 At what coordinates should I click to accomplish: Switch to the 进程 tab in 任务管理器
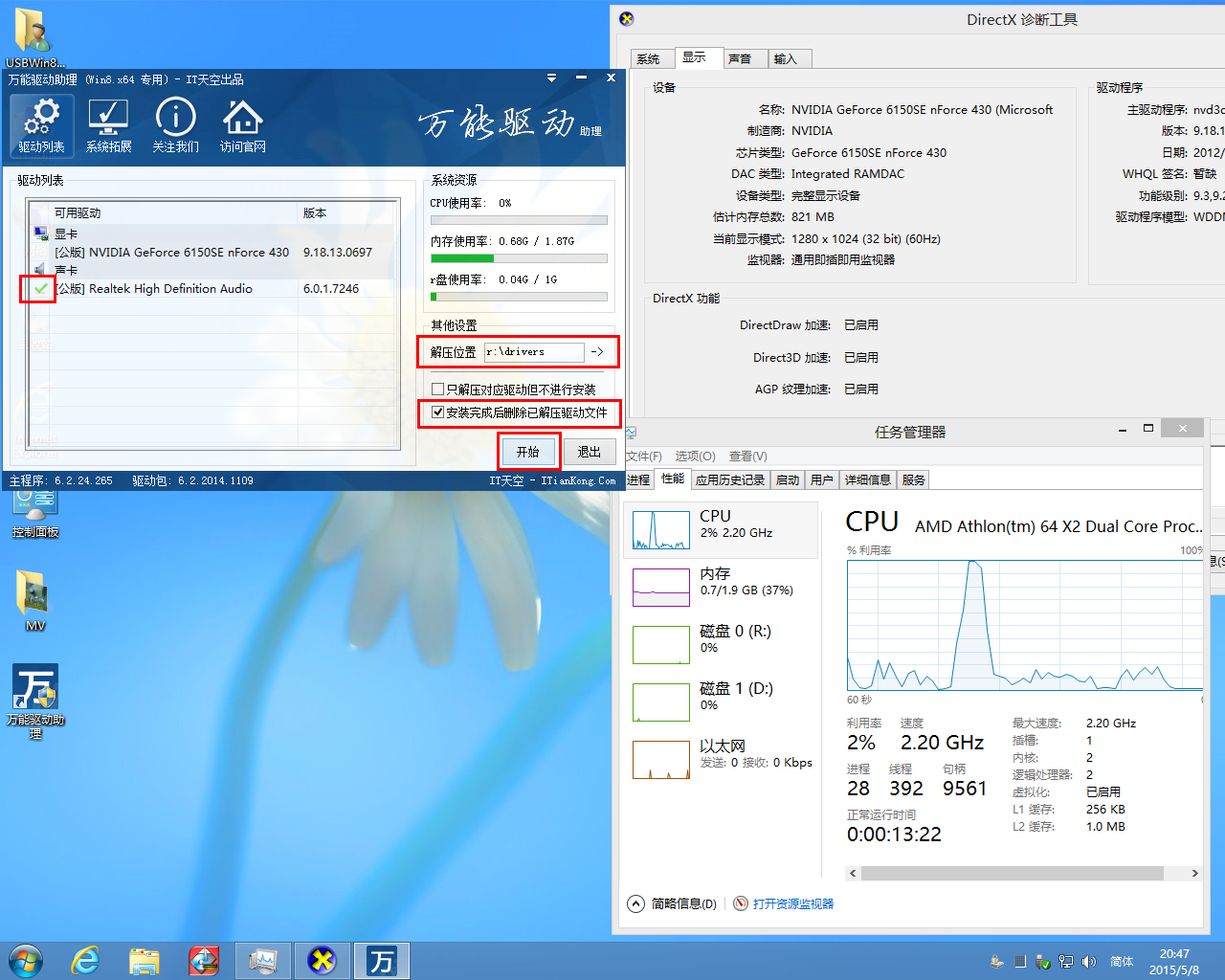point(638,480)
